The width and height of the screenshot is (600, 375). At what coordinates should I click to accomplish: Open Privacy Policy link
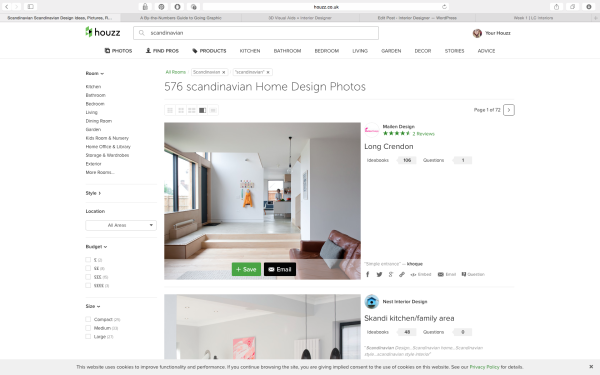click(x=484, y=367)
